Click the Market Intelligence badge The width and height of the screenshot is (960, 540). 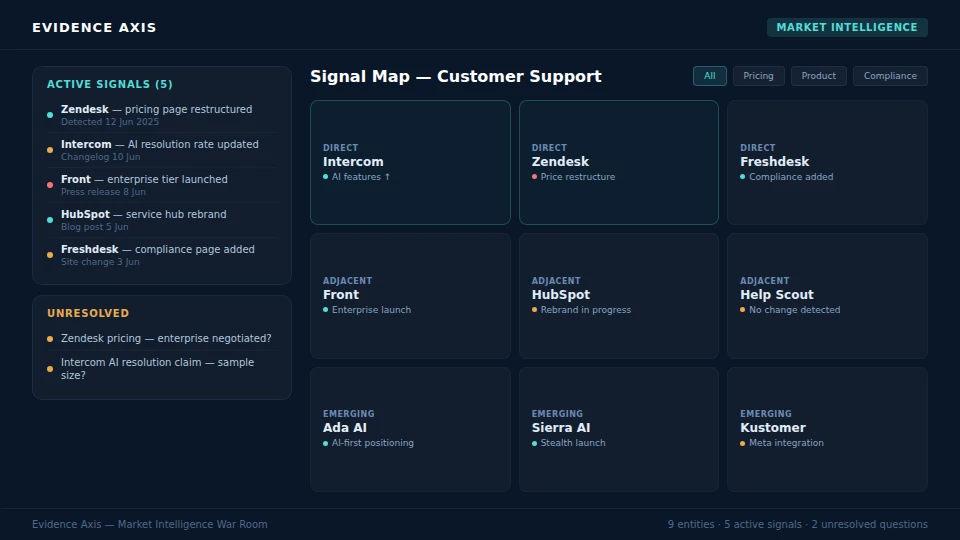(x=847, y=27)
